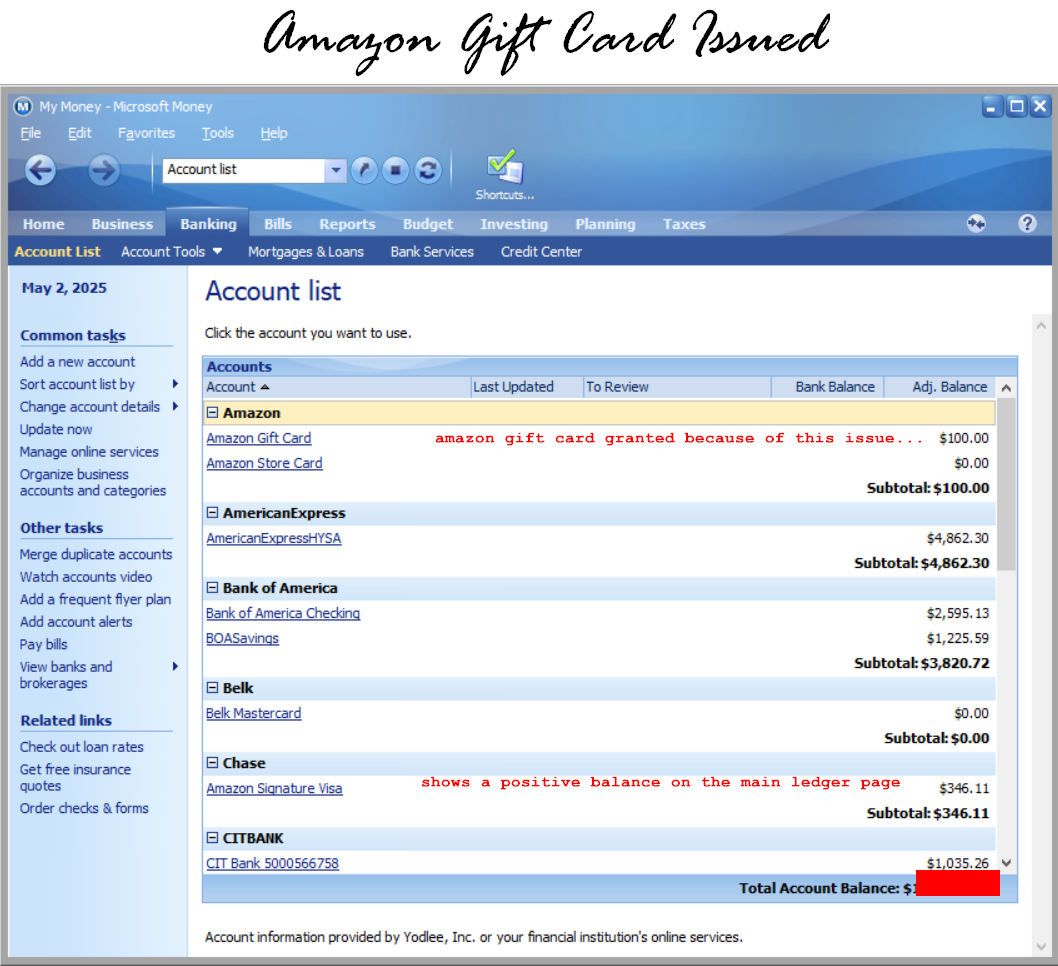Screen dimensions: 1058x966
Task: Open the CIT Bank 5000566758 account
Action: point(273,863)
